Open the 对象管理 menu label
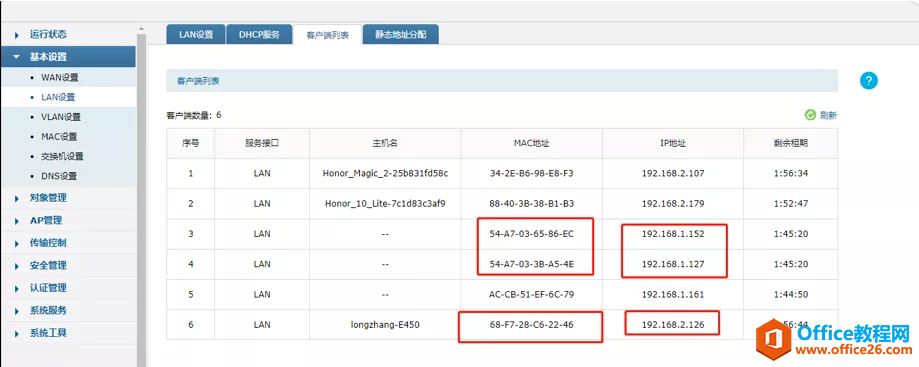The image size is (919, 367). tap(48, 198)
